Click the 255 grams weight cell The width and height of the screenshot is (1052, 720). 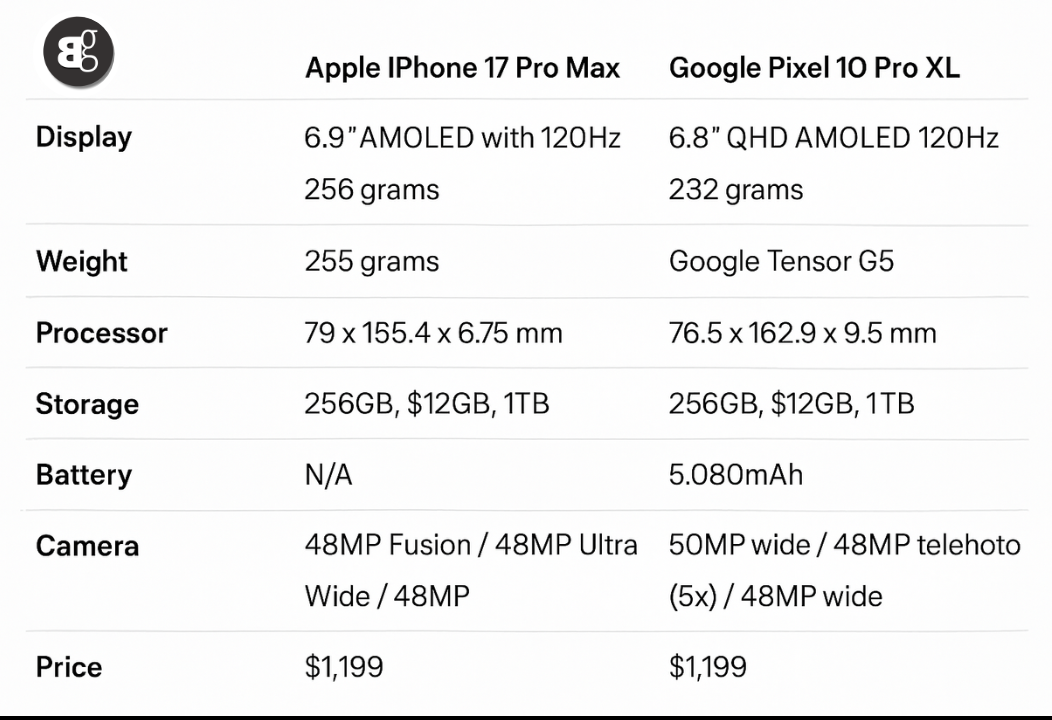click(x=371, y=262)
